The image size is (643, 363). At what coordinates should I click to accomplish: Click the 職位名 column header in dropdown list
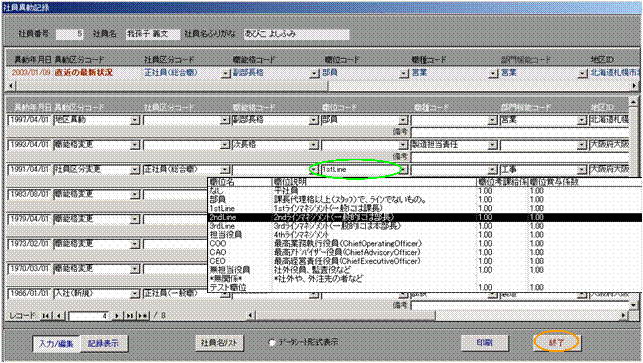coord(222,182)
